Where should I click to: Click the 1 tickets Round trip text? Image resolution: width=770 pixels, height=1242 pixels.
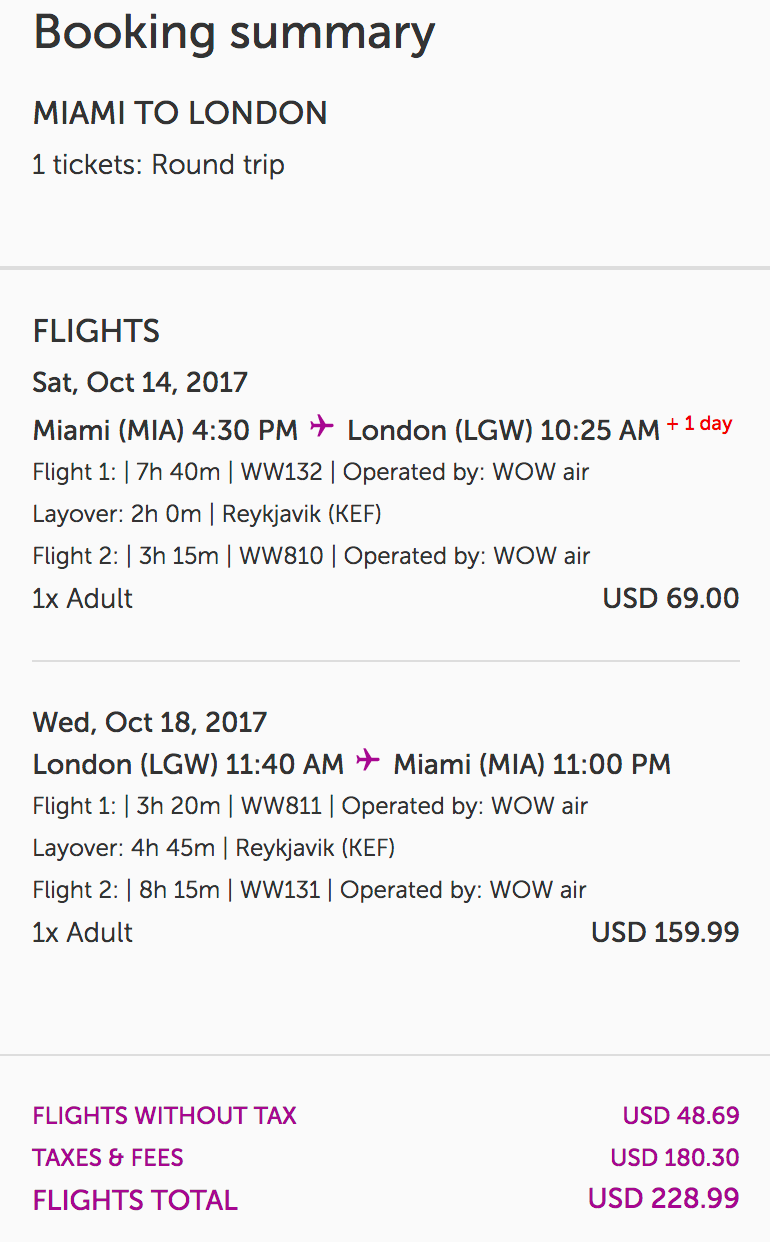[x=158, y=164]
